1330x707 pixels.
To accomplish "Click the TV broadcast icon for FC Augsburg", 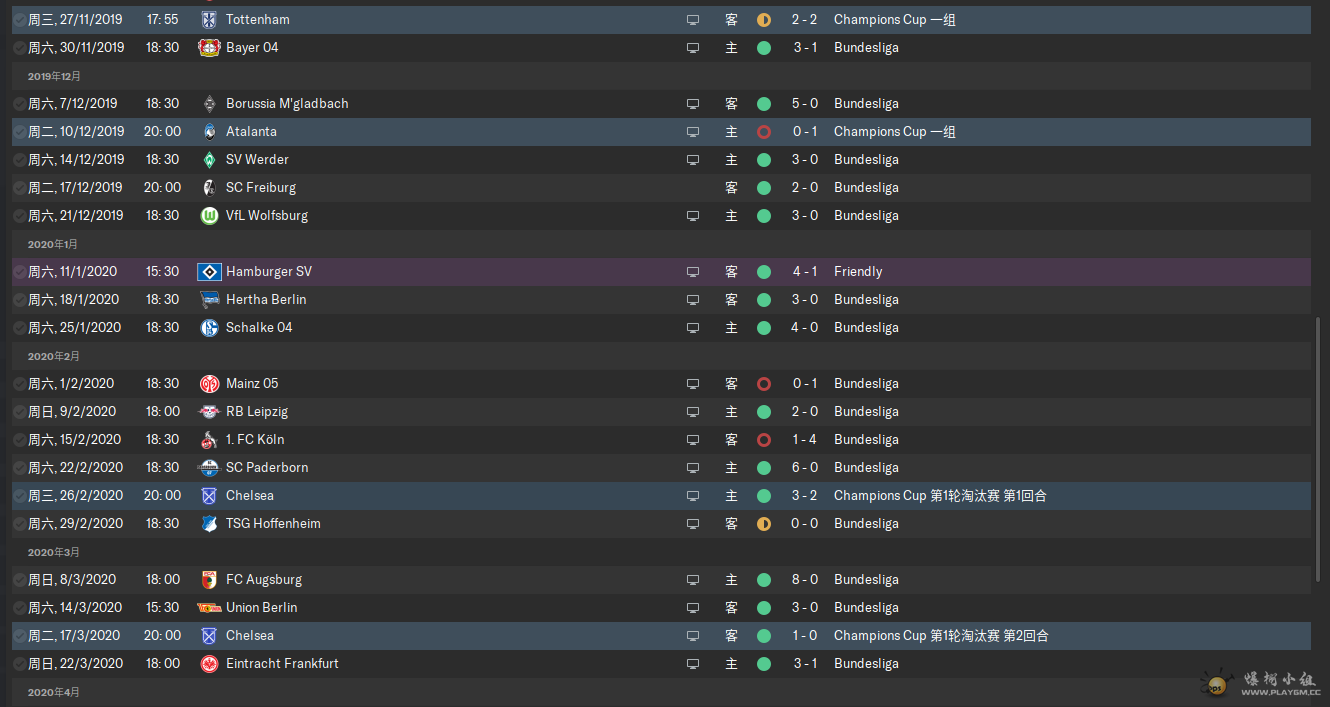I will click(x=692, y=579).
